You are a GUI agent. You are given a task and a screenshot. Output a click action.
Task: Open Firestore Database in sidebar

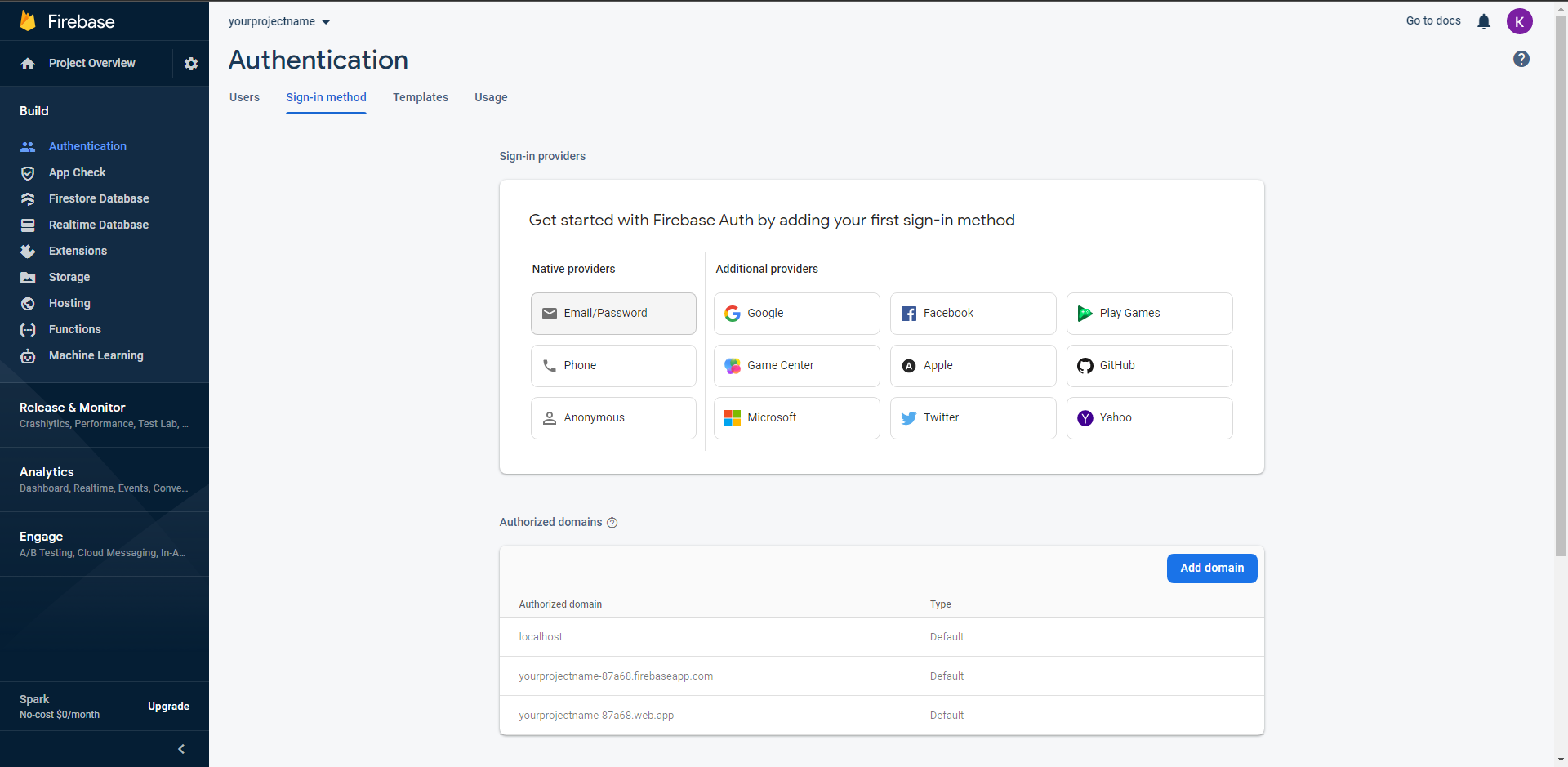[x=99, y=198]
